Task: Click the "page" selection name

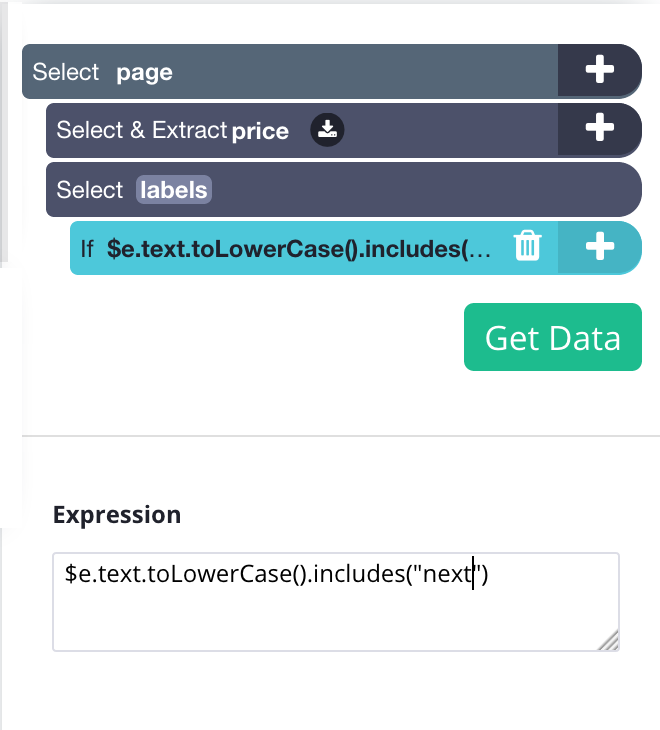Action: coord(144,73)
